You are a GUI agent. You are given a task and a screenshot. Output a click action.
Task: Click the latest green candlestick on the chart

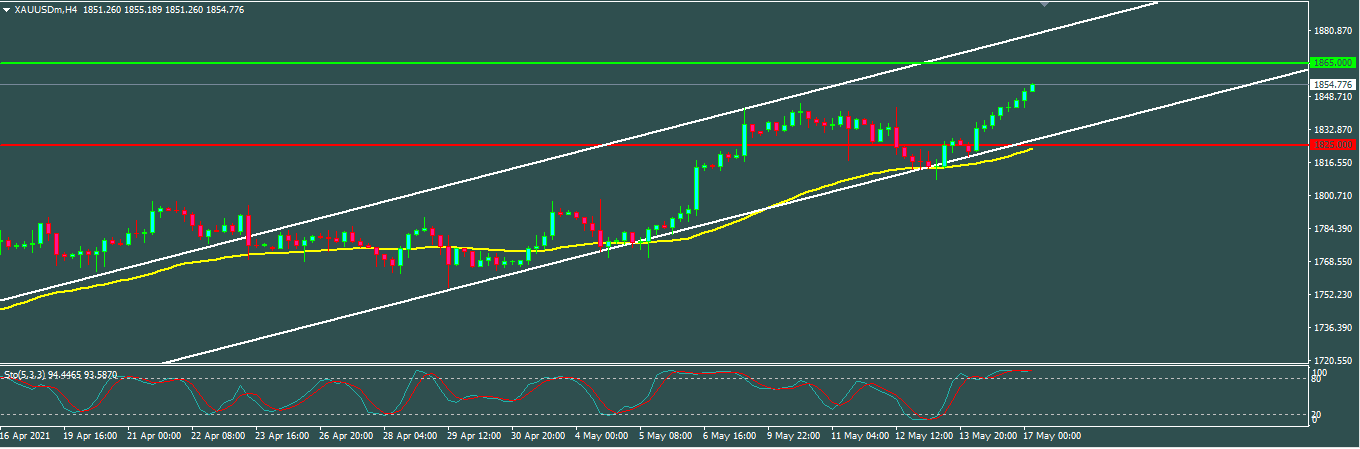(1032, 88)
